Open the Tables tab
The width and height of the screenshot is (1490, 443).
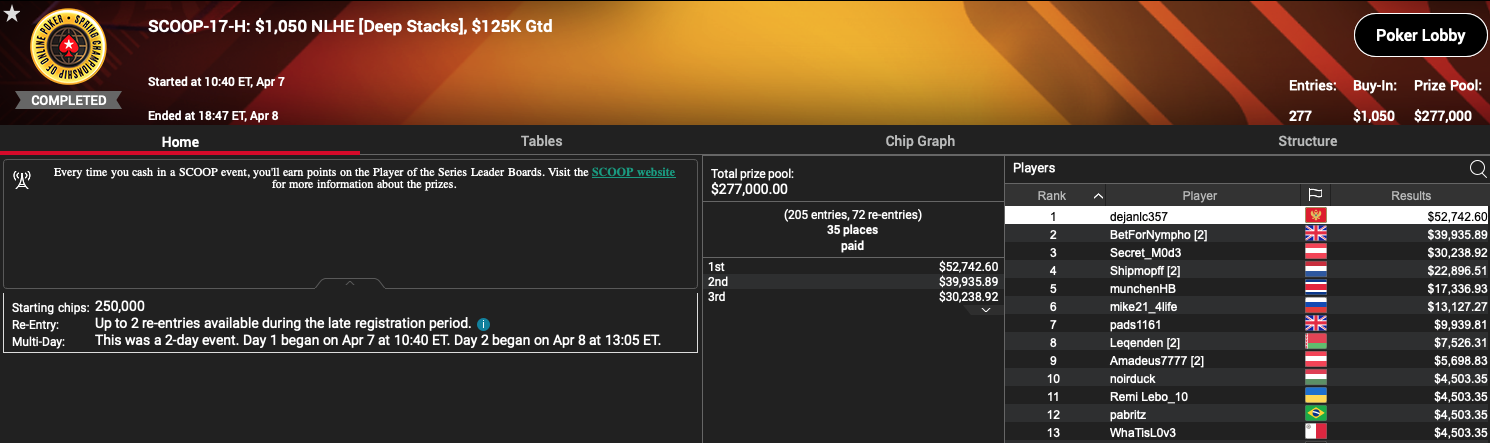tap(541, 141)
